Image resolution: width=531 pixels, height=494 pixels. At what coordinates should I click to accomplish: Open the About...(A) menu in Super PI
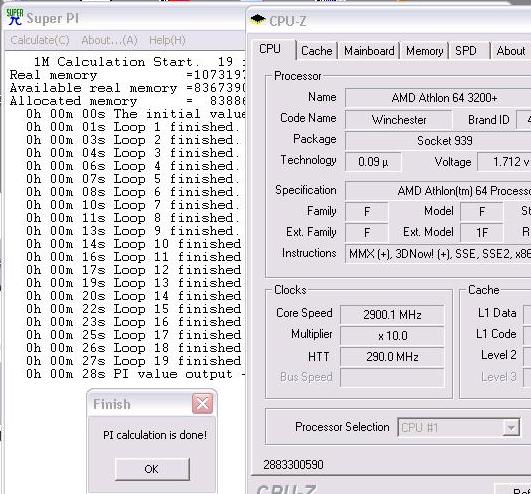(x=109, y=40)
